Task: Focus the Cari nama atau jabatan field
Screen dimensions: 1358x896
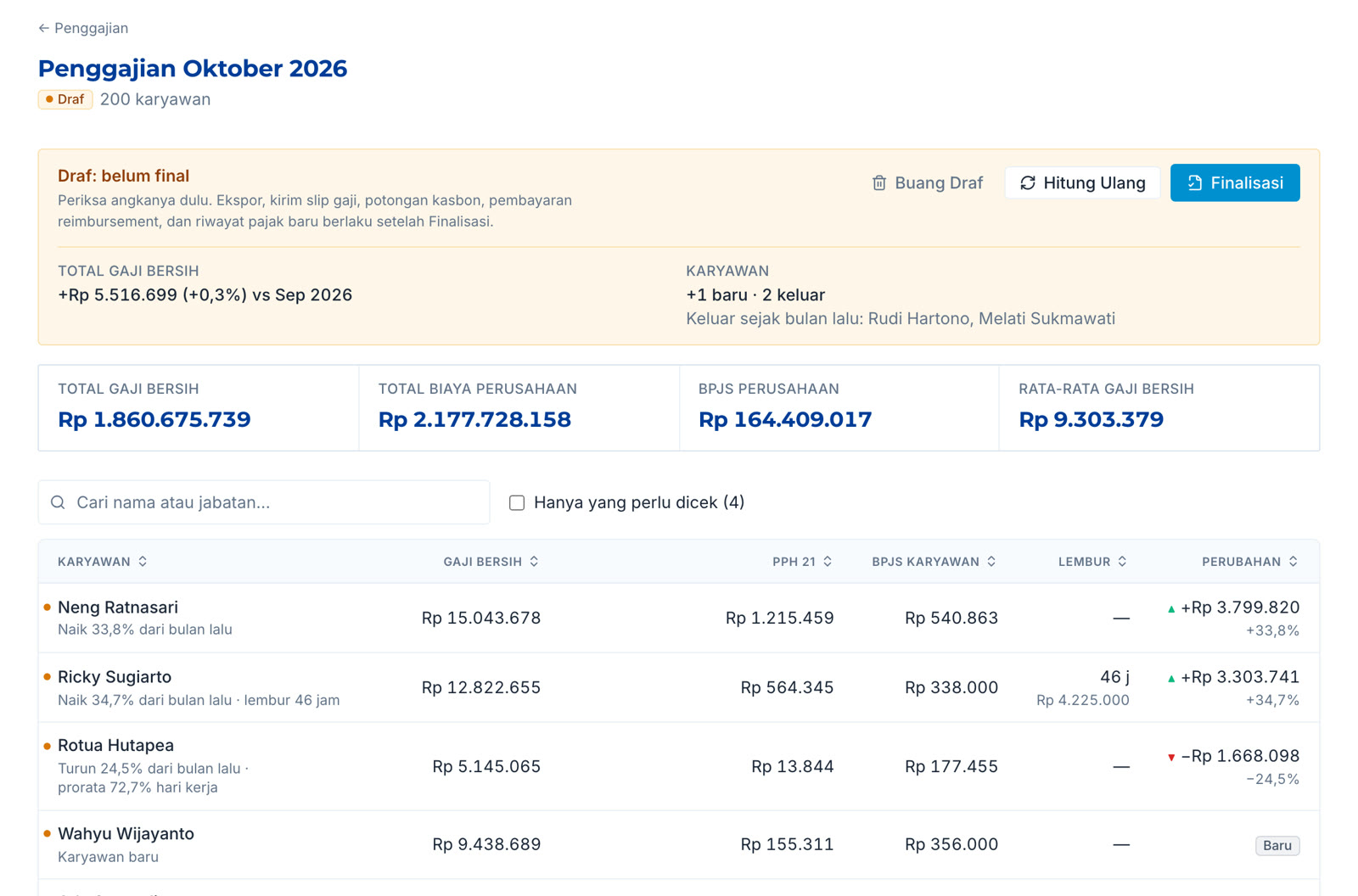Action: pyautogui.click(x=264, y=502)
